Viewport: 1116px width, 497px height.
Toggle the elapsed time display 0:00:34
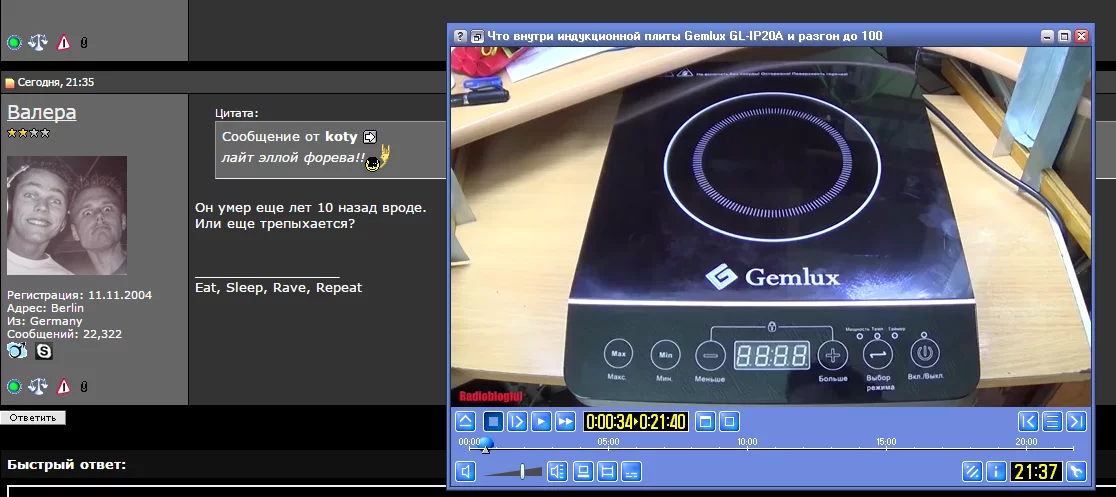609,421
